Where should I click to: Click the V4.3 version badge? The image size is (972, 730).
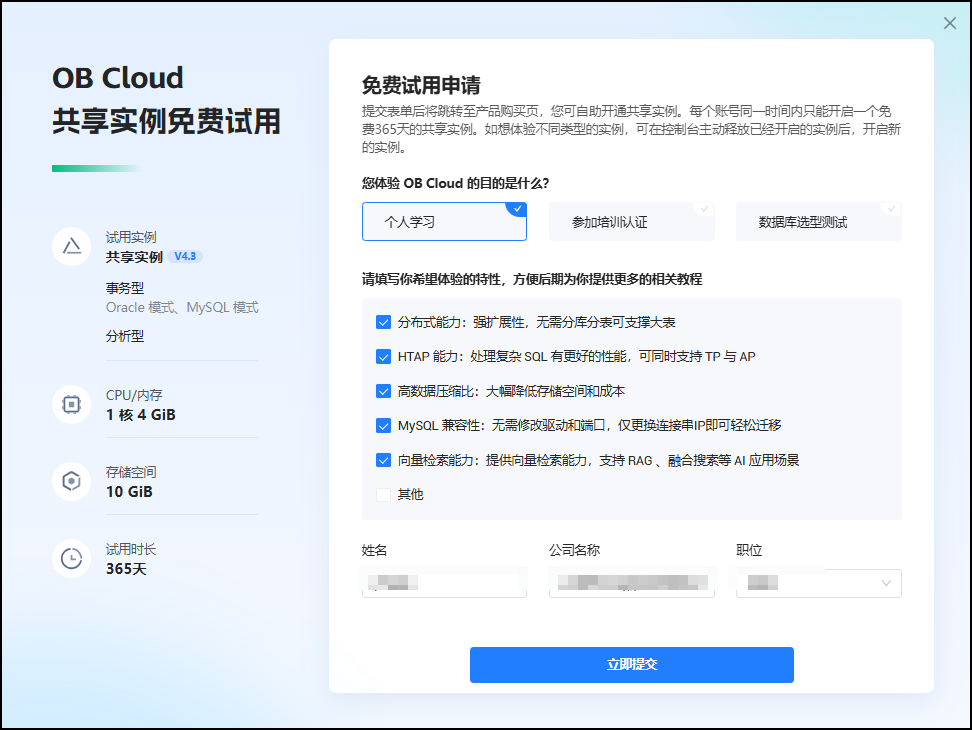[x=185, y=257]
